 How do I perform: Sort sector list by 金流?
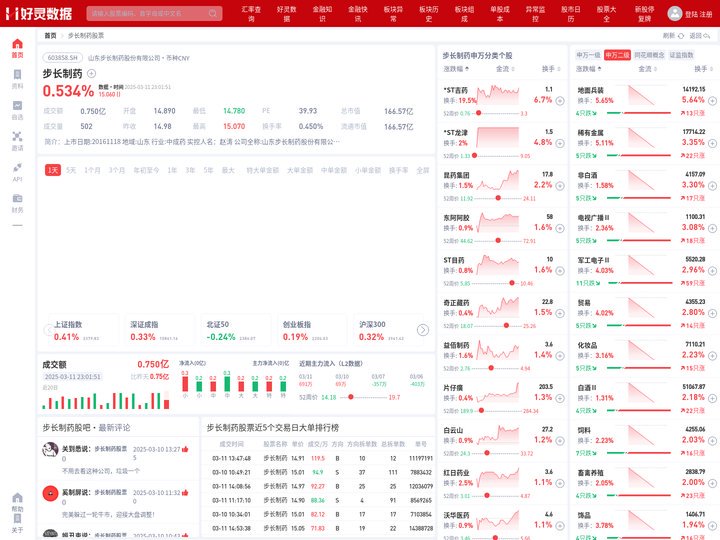(x=647, y=69)
